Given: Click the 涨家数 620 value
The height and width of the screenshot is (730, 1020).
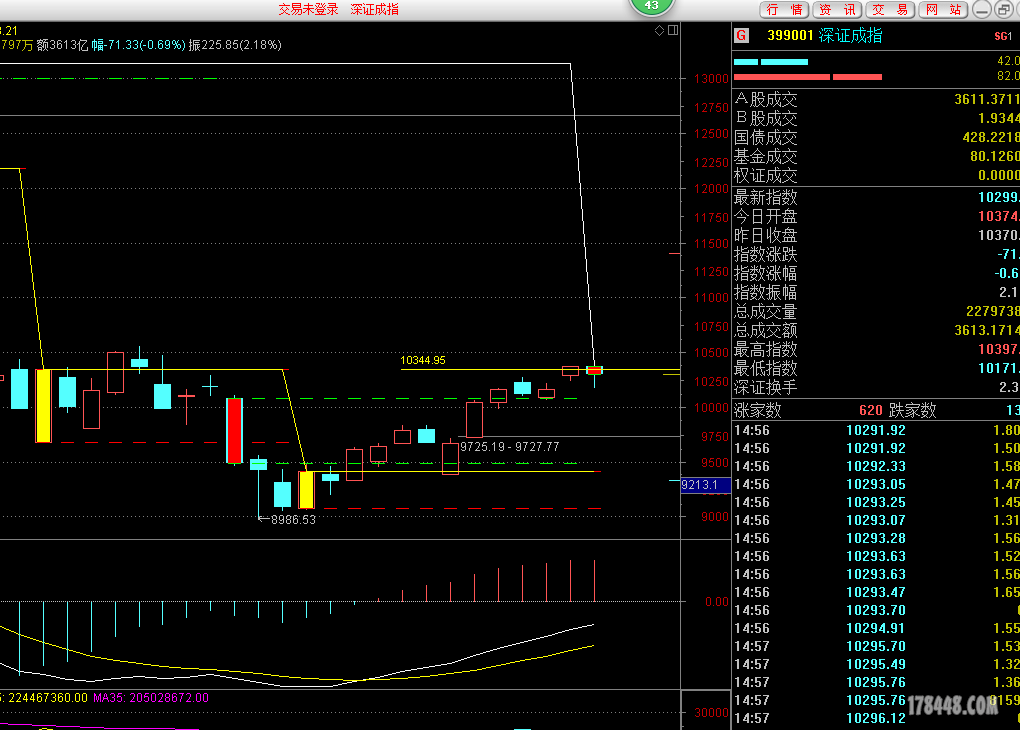Looking at the screenshot, I should pyautogui.click(x=870, y=411).
